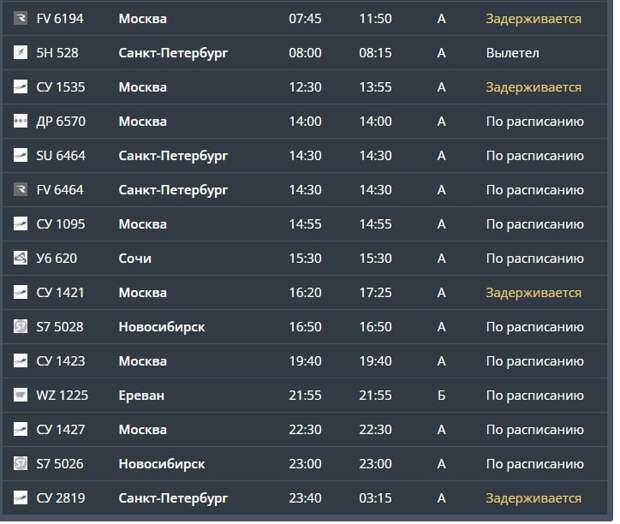Select flight СУ 1427 to Москва
620x524 pixels.
pos(304,429)
